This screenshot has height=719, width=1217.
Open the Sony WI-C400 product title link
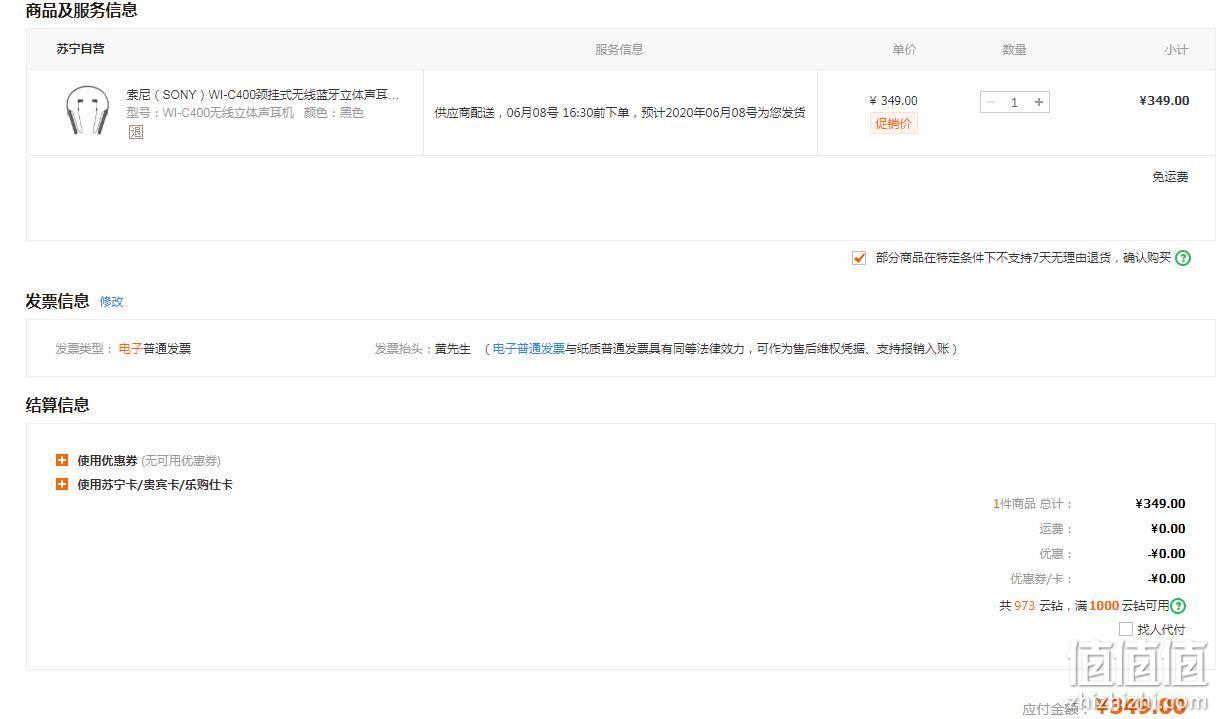pyautogui.click(x=262, y=95)
